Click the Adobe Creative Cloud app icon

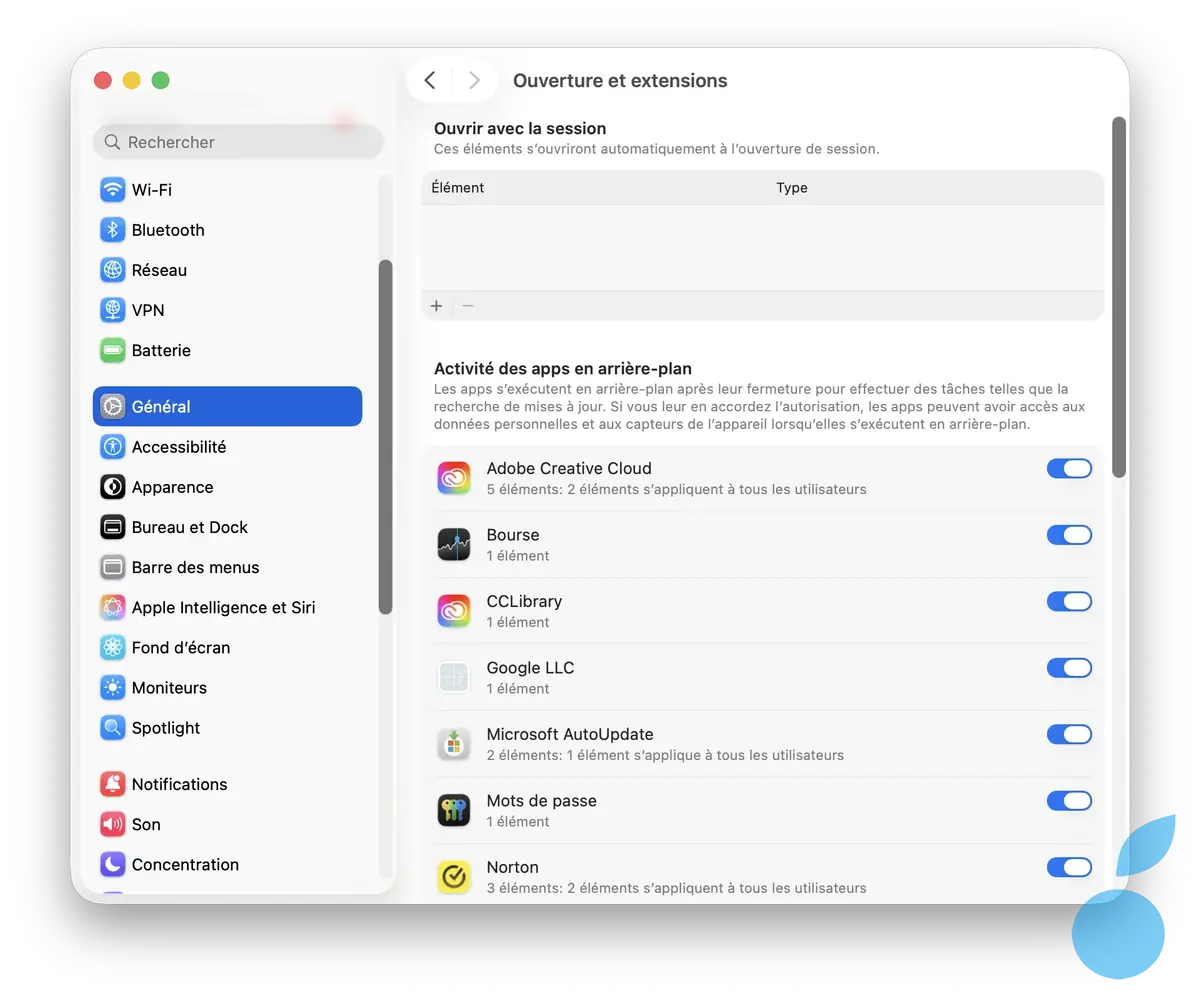[x=454, y=477]
